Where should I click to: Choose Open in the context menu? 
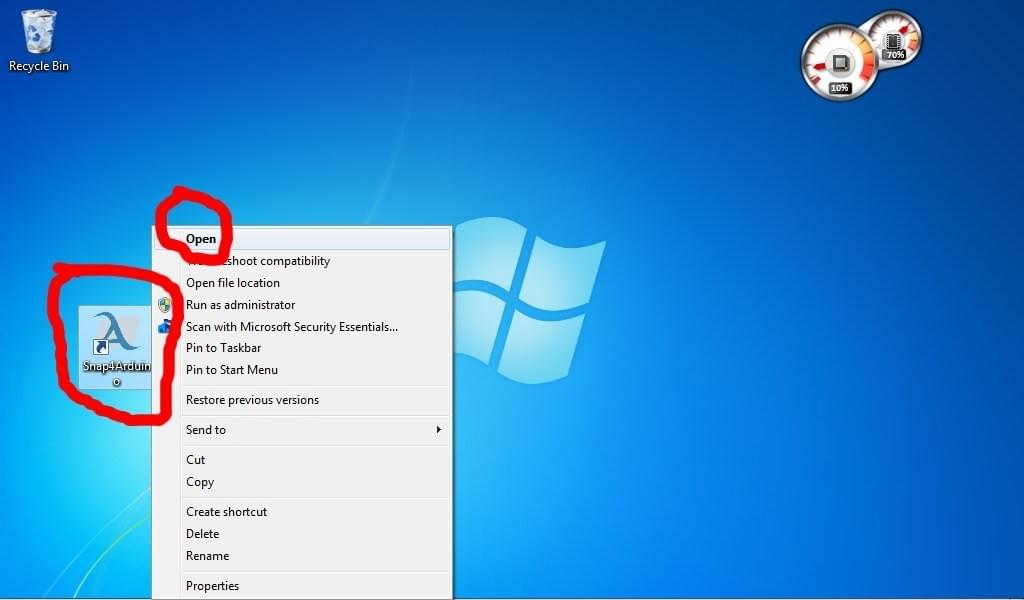[302, 239]
